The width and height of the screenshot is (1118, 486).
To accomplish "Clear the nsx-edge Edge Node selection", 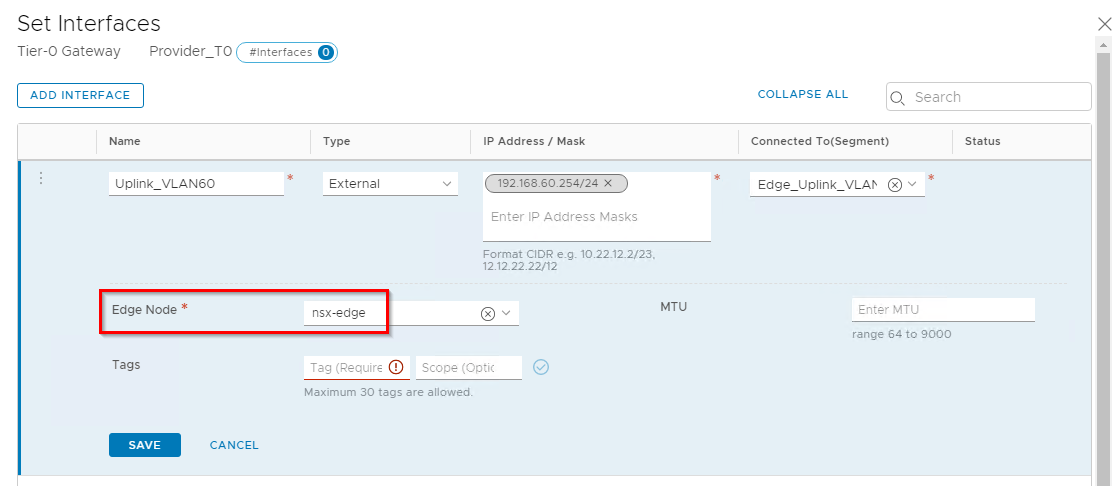I will click(488, 313).
